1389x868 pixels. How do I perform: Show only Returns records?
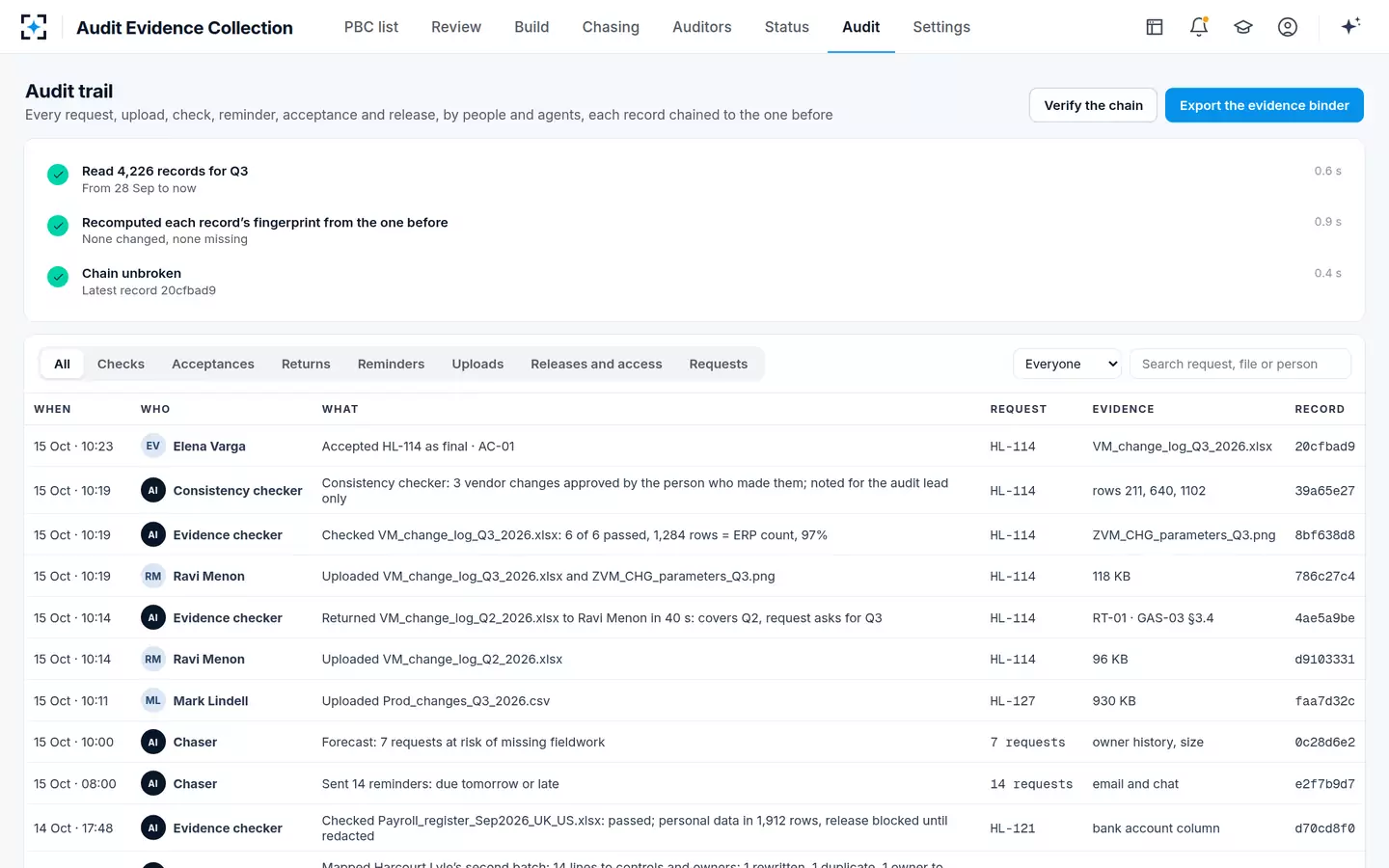point(306,364)
